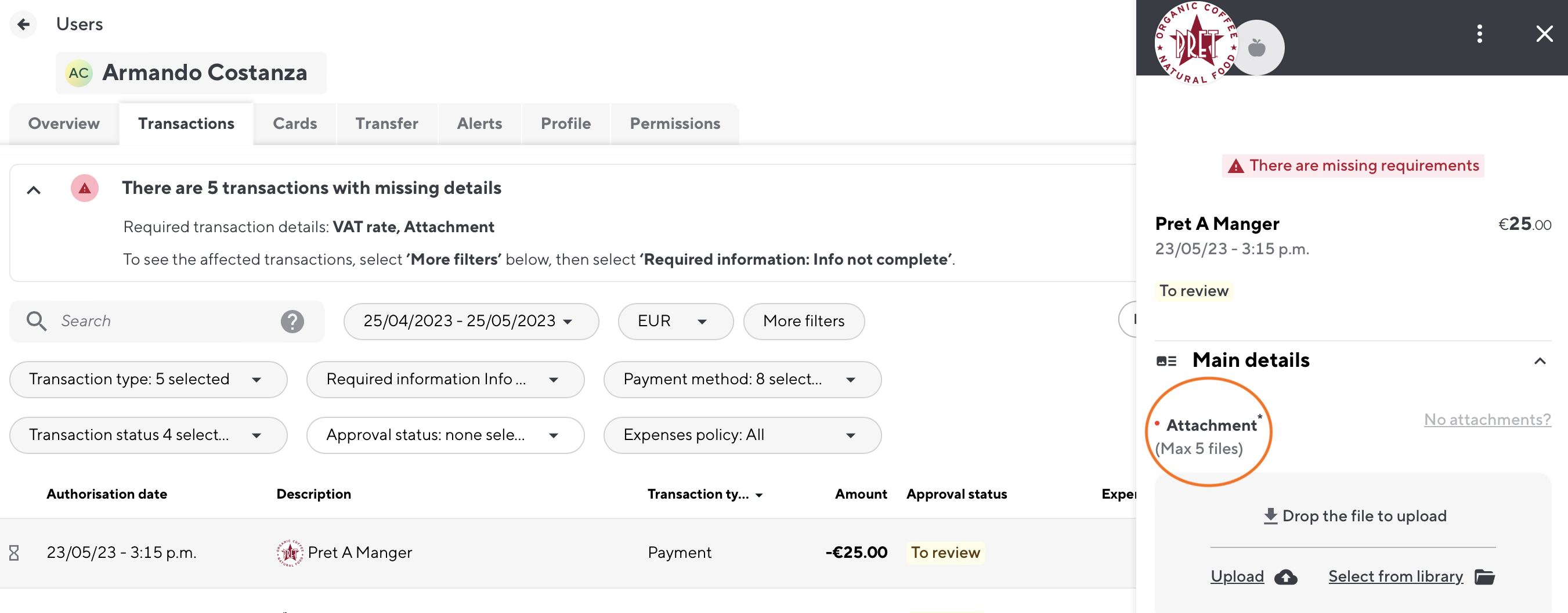Open the Transaction type filter dropdown
Screen dimensions: 1568x613
(x=256, y=379)
